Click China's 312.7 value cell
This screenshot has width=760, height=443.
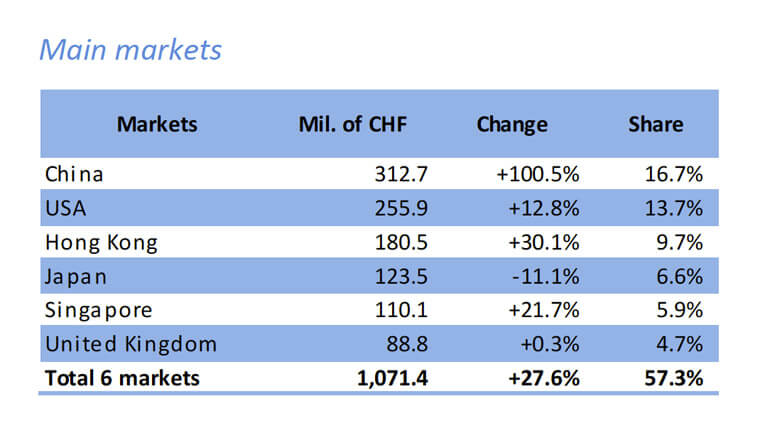click(401, 174)
